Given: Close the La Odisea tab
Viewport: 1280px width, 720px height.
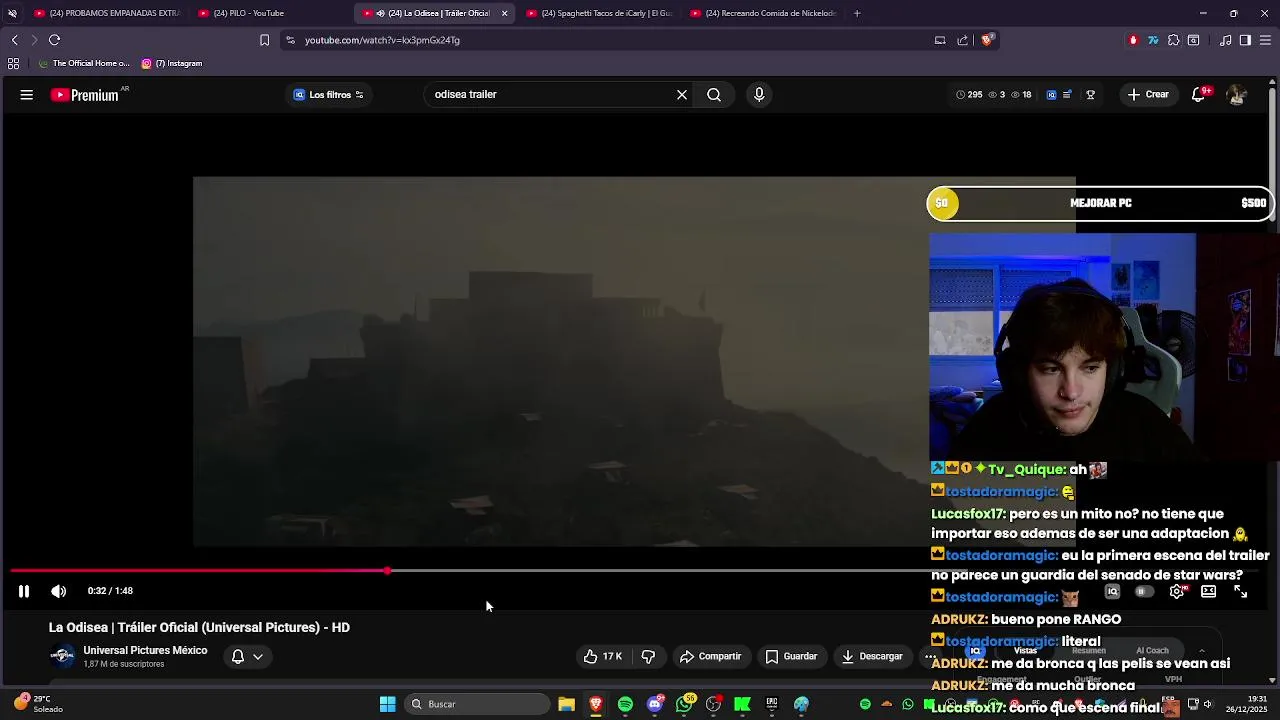Looking at the screenshot, I should pos(504,13).
